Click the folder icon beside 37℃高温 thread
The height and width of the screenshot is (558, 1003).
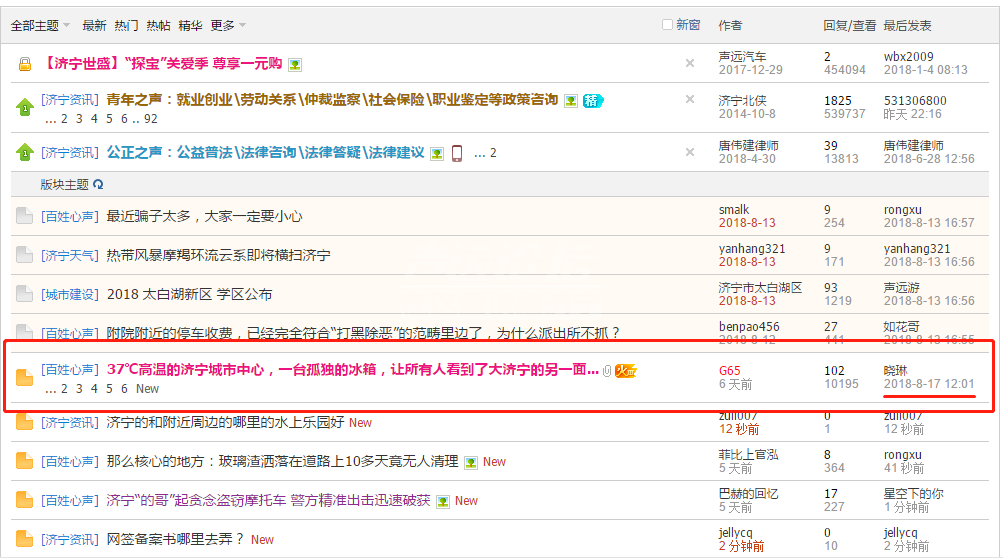[24, 378]
